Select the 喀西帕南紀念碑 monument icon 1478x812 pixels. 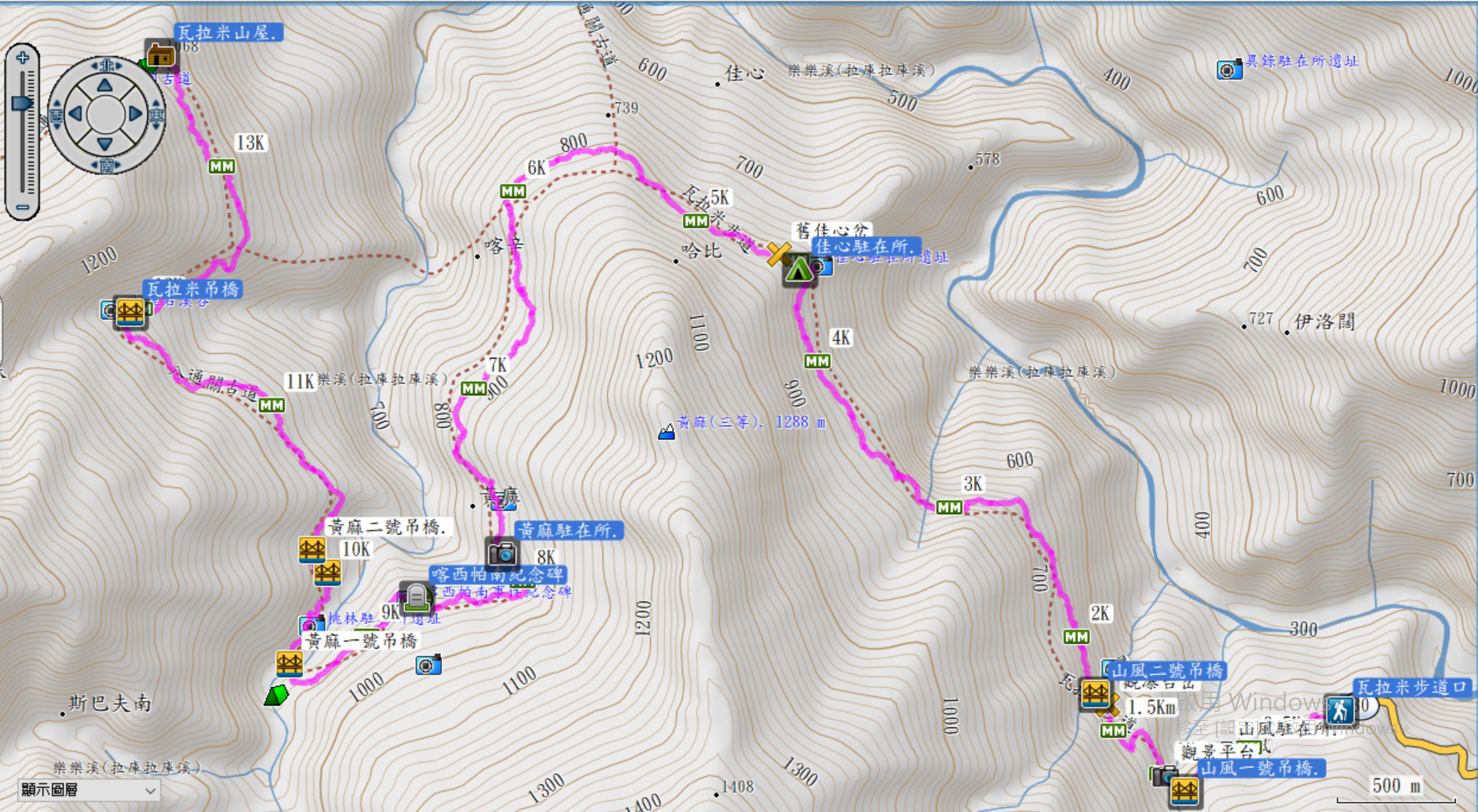pos(416,597)
